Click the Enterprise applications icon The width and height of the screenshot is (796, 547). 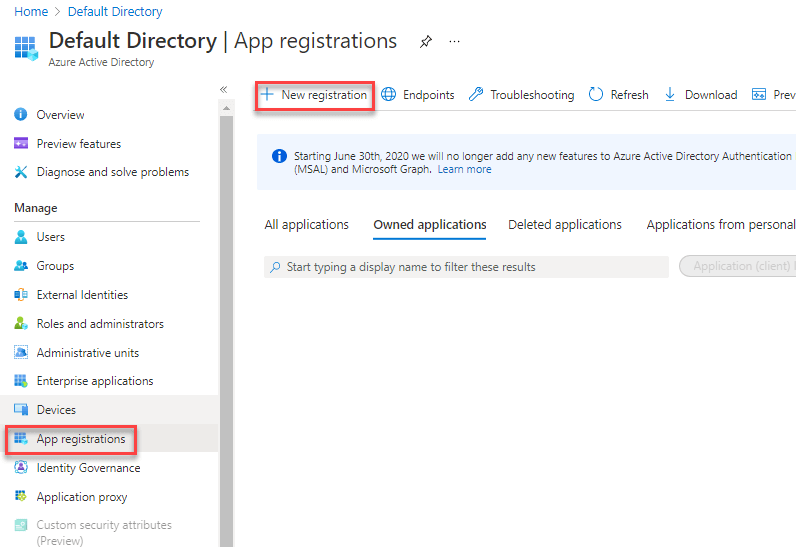tap(21, 381)
